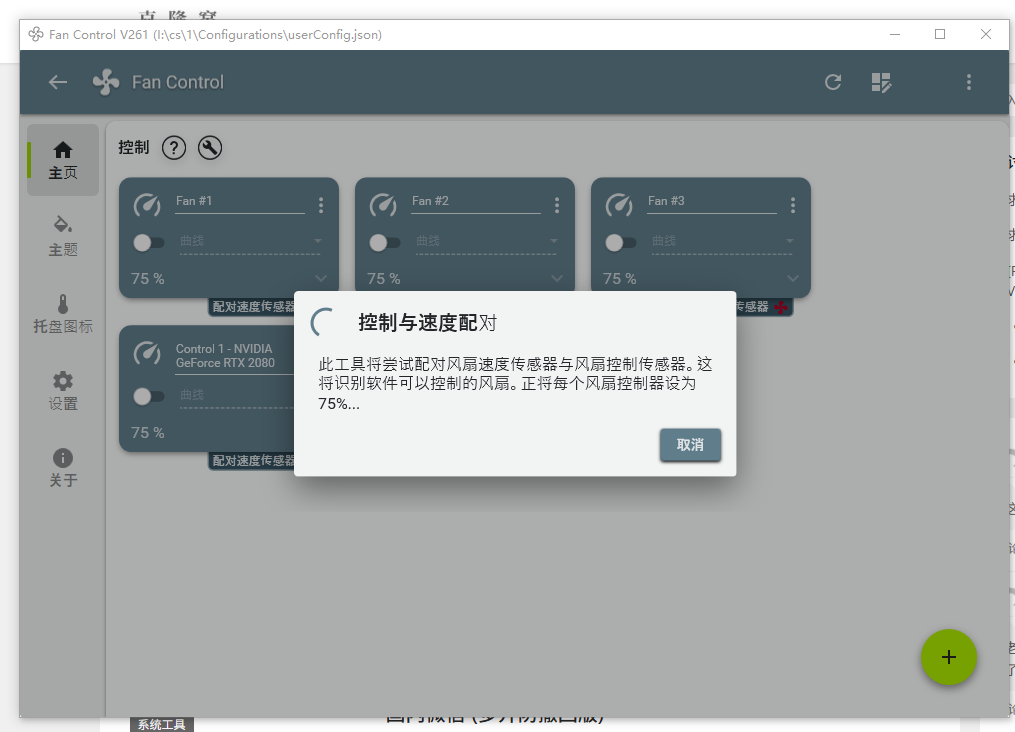Viewport: 1015px width, 732px height.
Task: Toggle the Fan #1 switch
Action: pos(150,242)
